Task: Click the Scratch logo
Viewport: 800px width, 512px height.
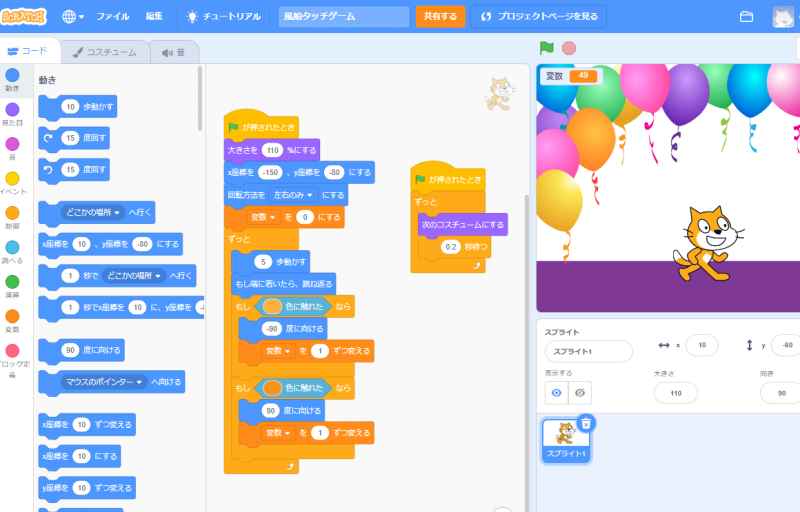Action: [x=23, y=16]
